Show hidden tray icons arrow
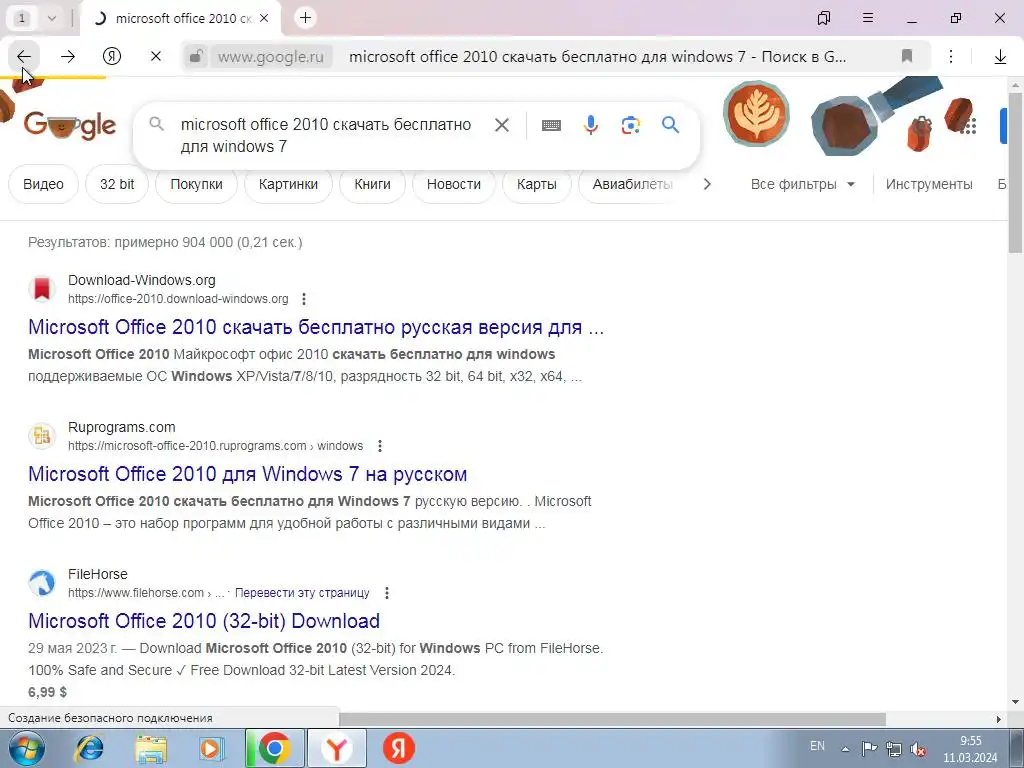 point(845,749)
